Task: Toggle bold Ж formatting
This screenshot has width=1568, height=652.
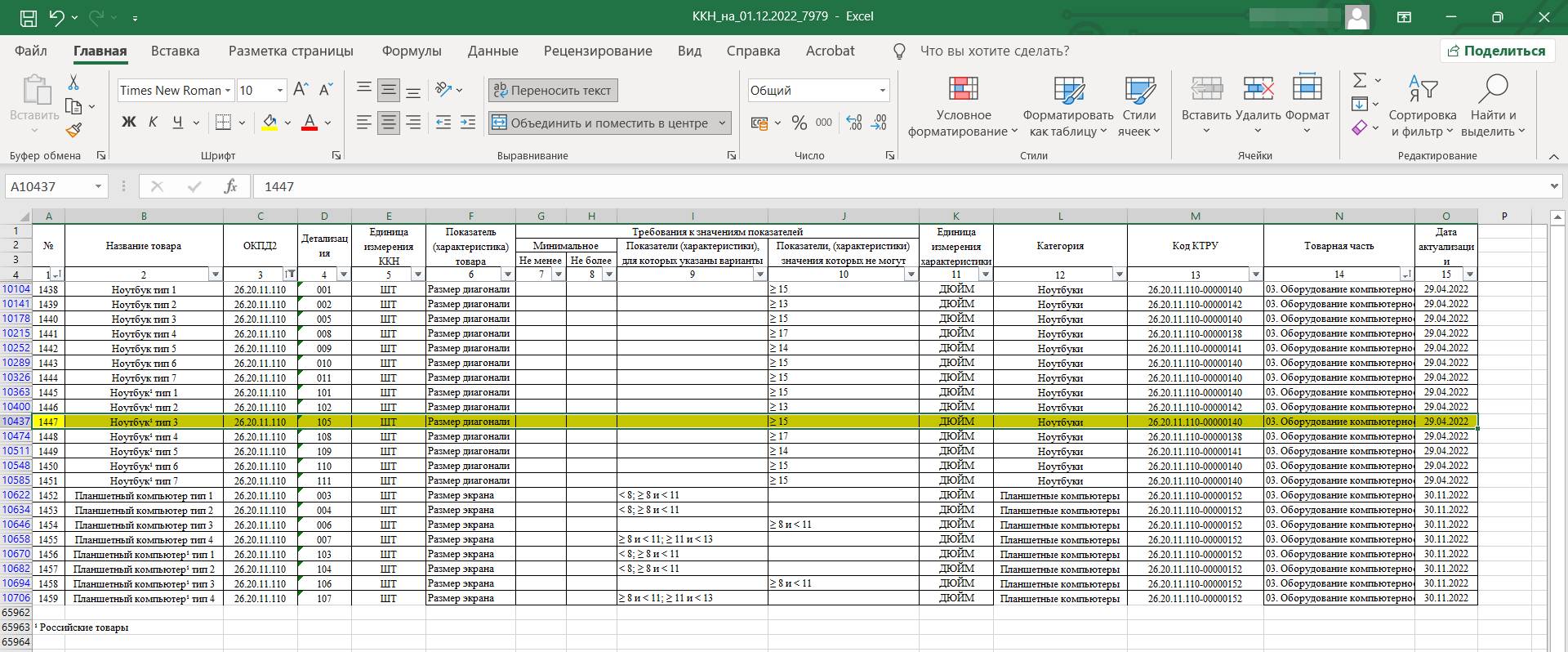Action: [x=128, y=123]
